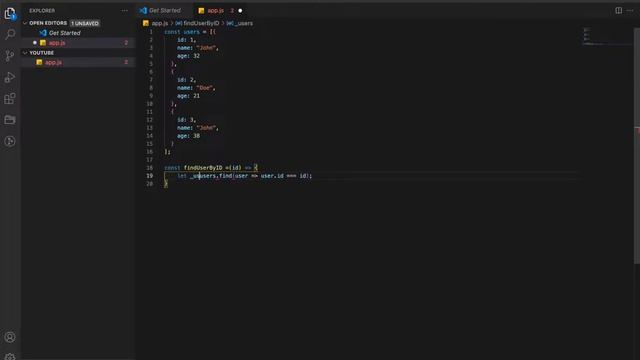Select Get Started in Open Editors
Image resolution: width=640 pixels, height=360 pixels.
pos(64,33)
